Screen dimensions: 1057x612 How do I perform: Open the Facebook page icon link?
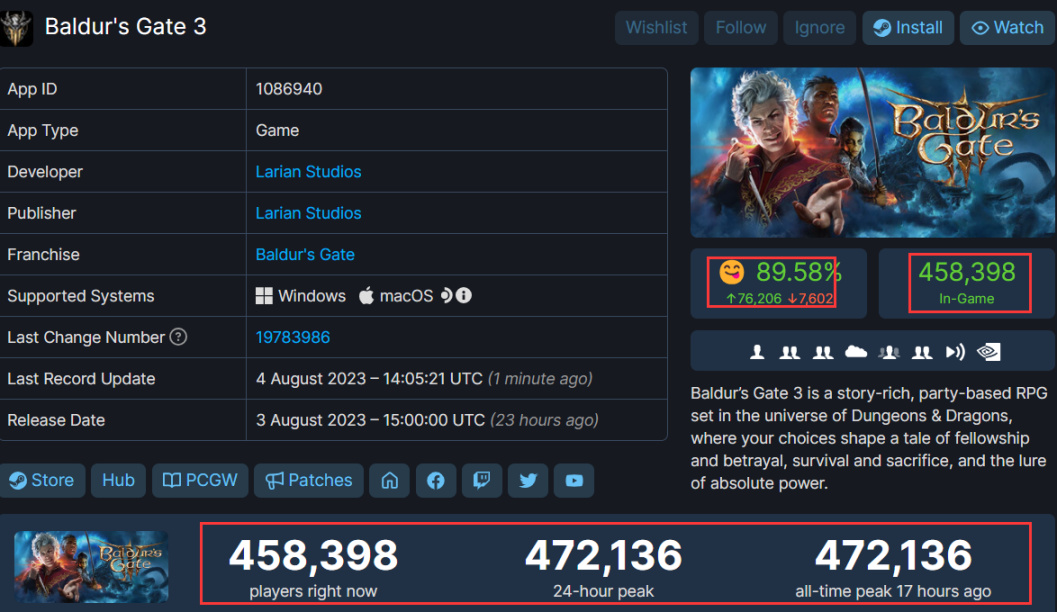[435, 481]
